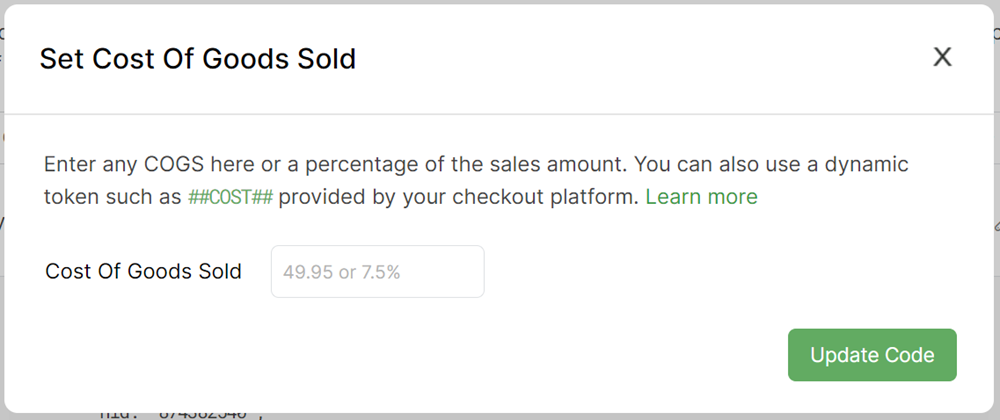Viewport: 1000px width, 420px height.
Task: Follow the green Learn more hyperlink
Action: point(701,197)
